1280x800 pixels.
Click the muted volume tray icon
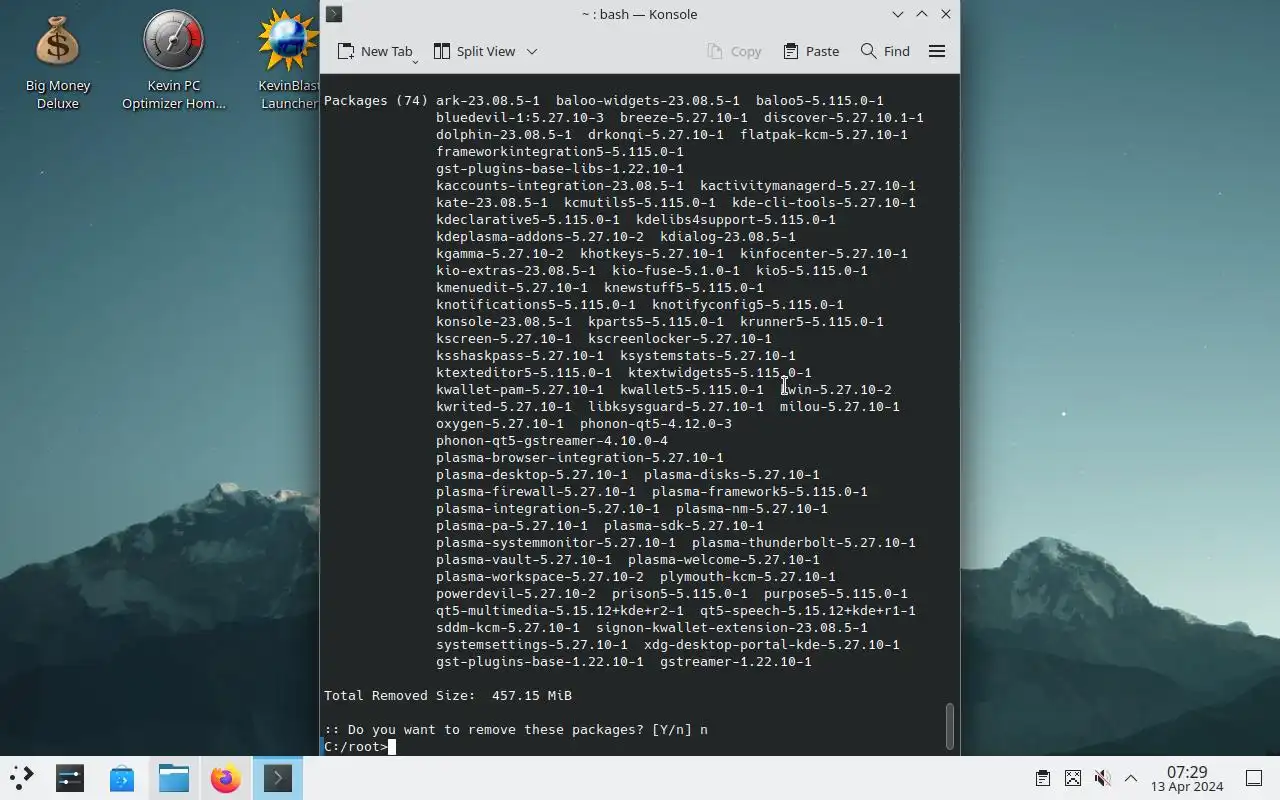pyautogui.click(x=1102, y=778)
